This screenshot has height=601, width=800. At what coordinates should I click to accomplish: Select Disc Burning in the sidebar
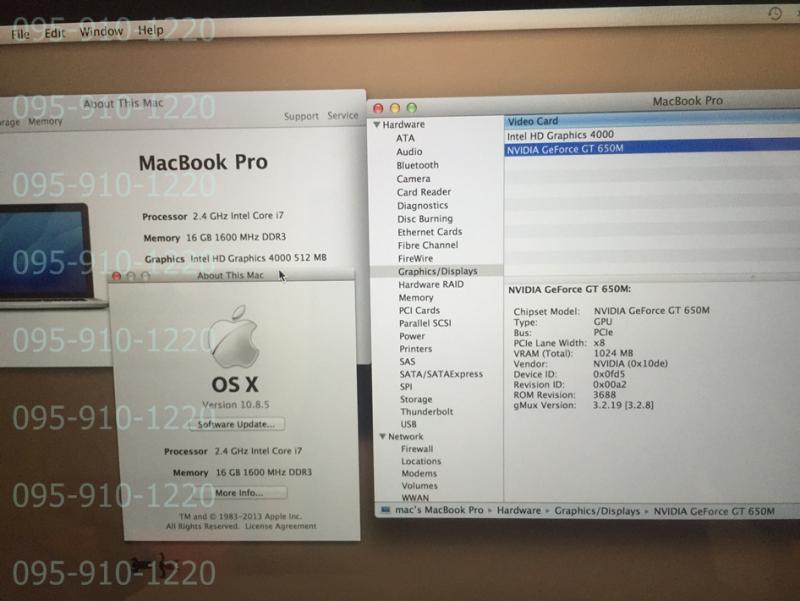(425, 219)
